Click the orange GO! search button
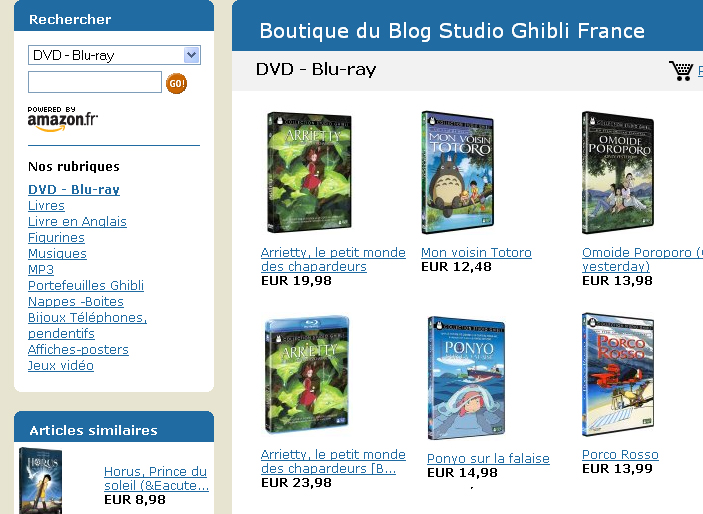The height and width of the screenshot is (514, 703). [x=176, y=83]
